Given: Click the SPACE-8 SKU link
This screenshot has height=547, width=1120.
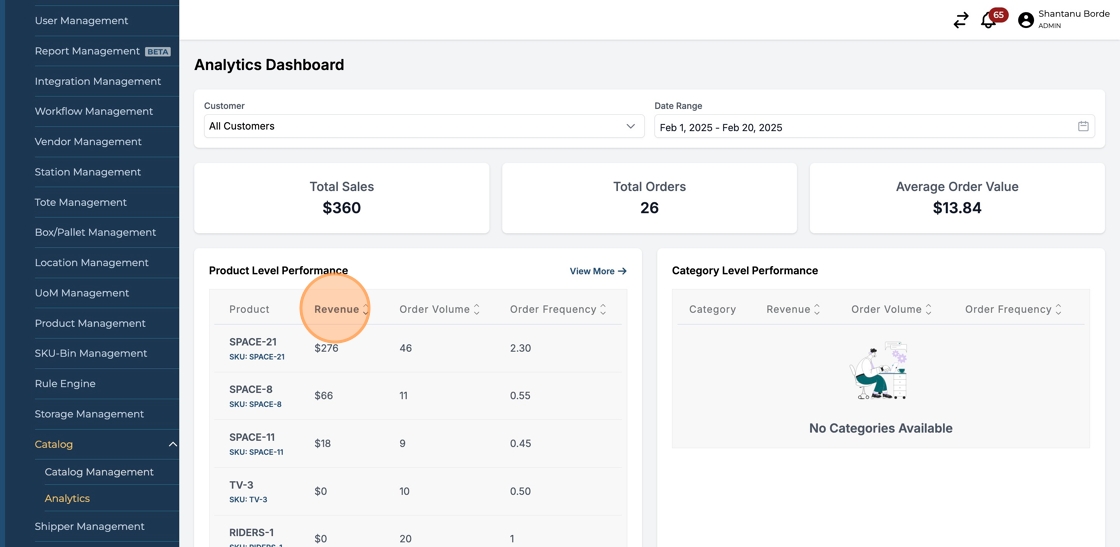Looking at the screenshot, I should point(255,405).
